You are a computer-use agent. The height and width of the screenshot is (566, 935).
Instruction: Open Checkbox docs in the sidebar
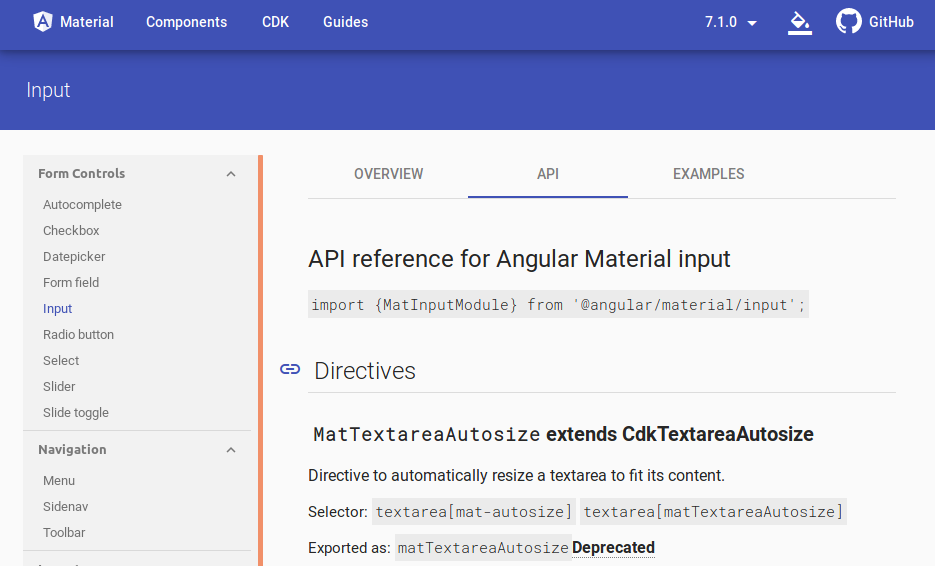(71, 231)
